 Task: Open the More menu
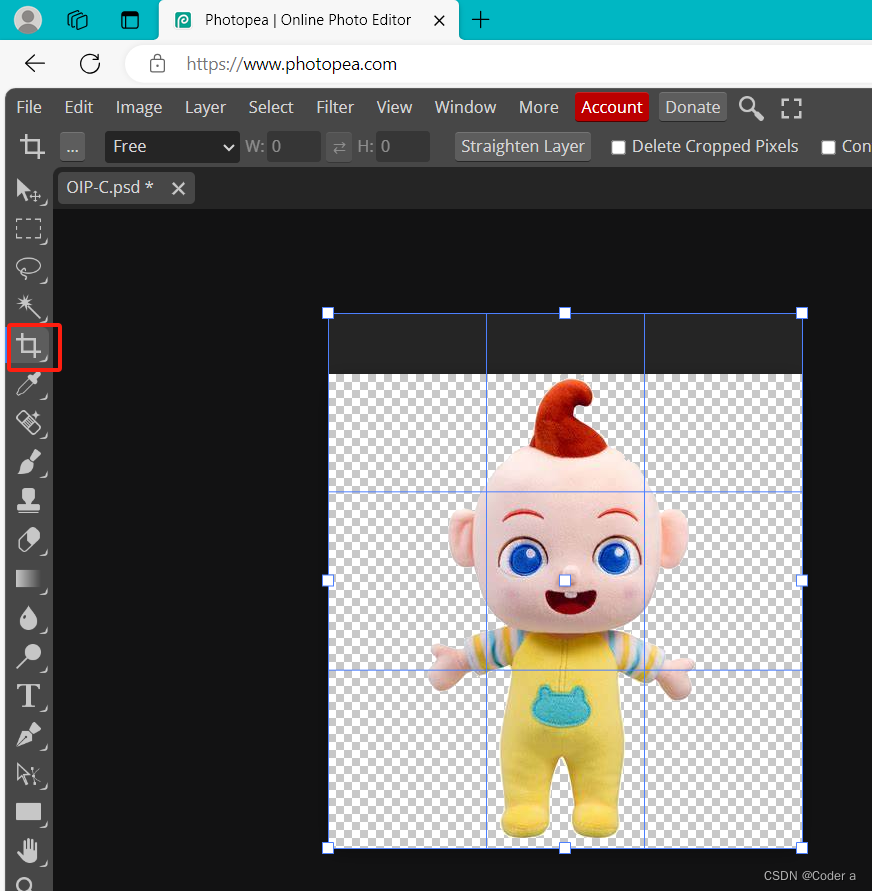point(538,107)
